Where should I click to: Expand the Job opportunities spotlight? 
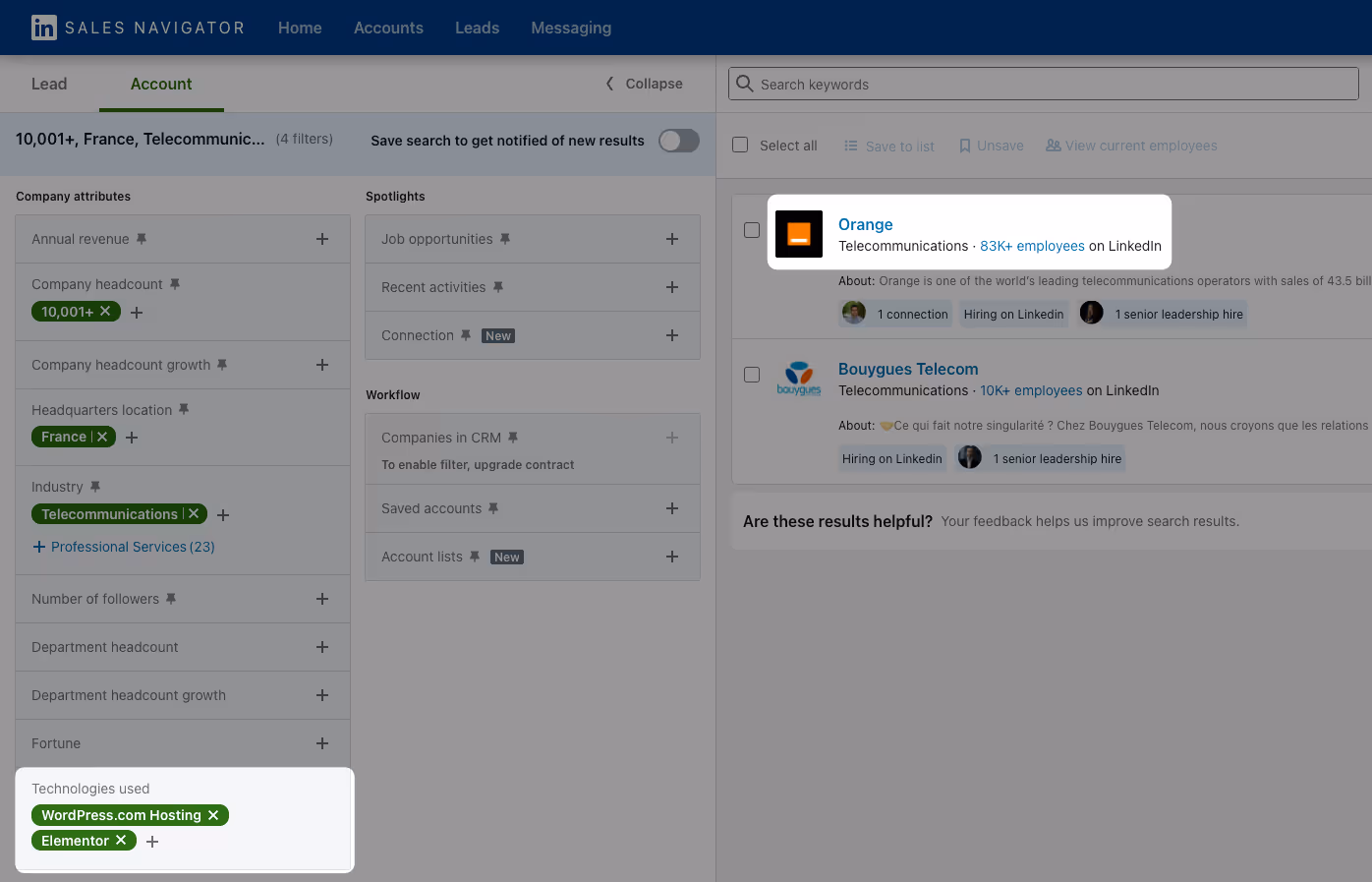pos(672,239)
